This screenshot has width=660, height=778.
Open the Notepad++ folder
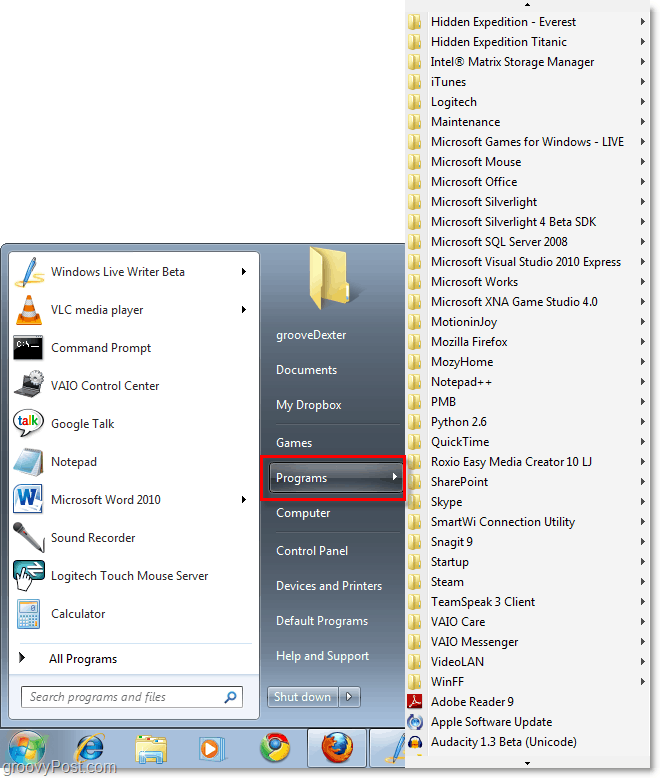click(x=528, y=382)
